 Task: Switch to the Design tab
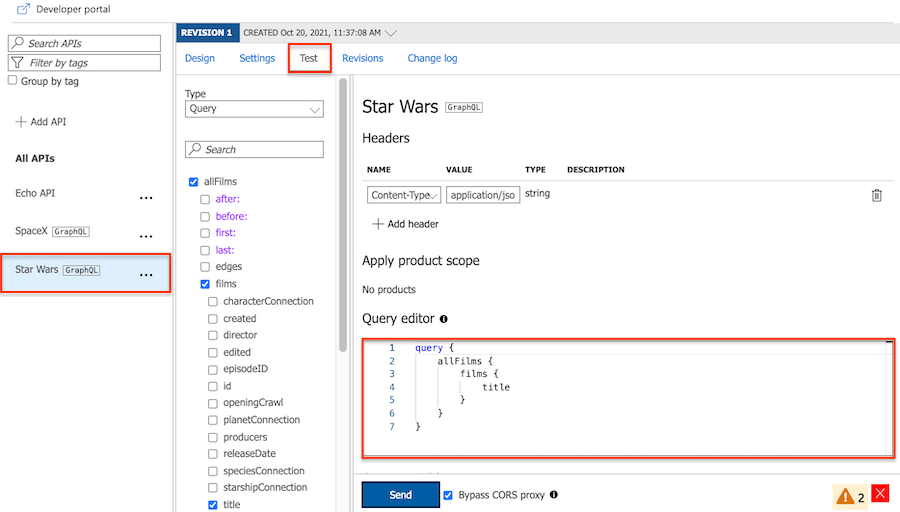click(x=200, y=58)
